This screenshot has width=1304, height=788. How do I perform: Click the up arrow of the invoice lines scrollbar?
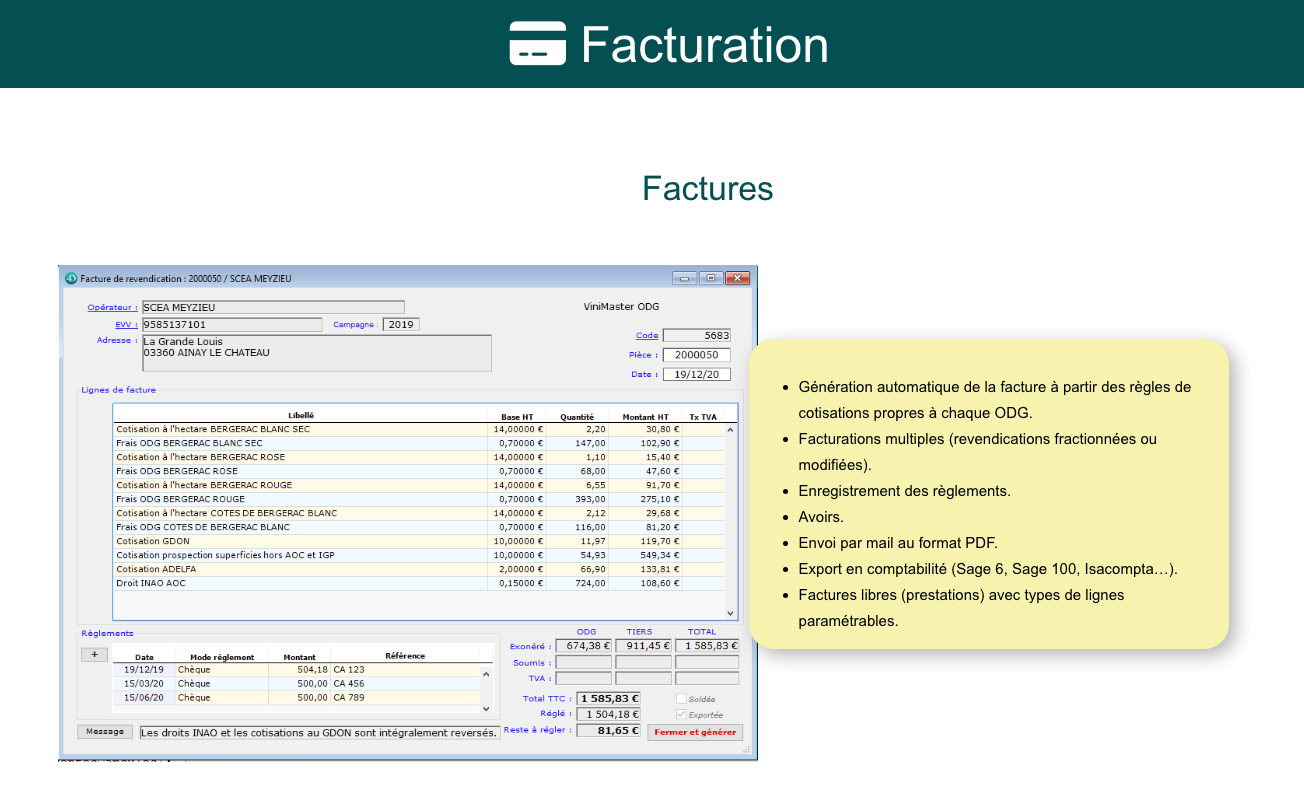click(x=730, y=430)
